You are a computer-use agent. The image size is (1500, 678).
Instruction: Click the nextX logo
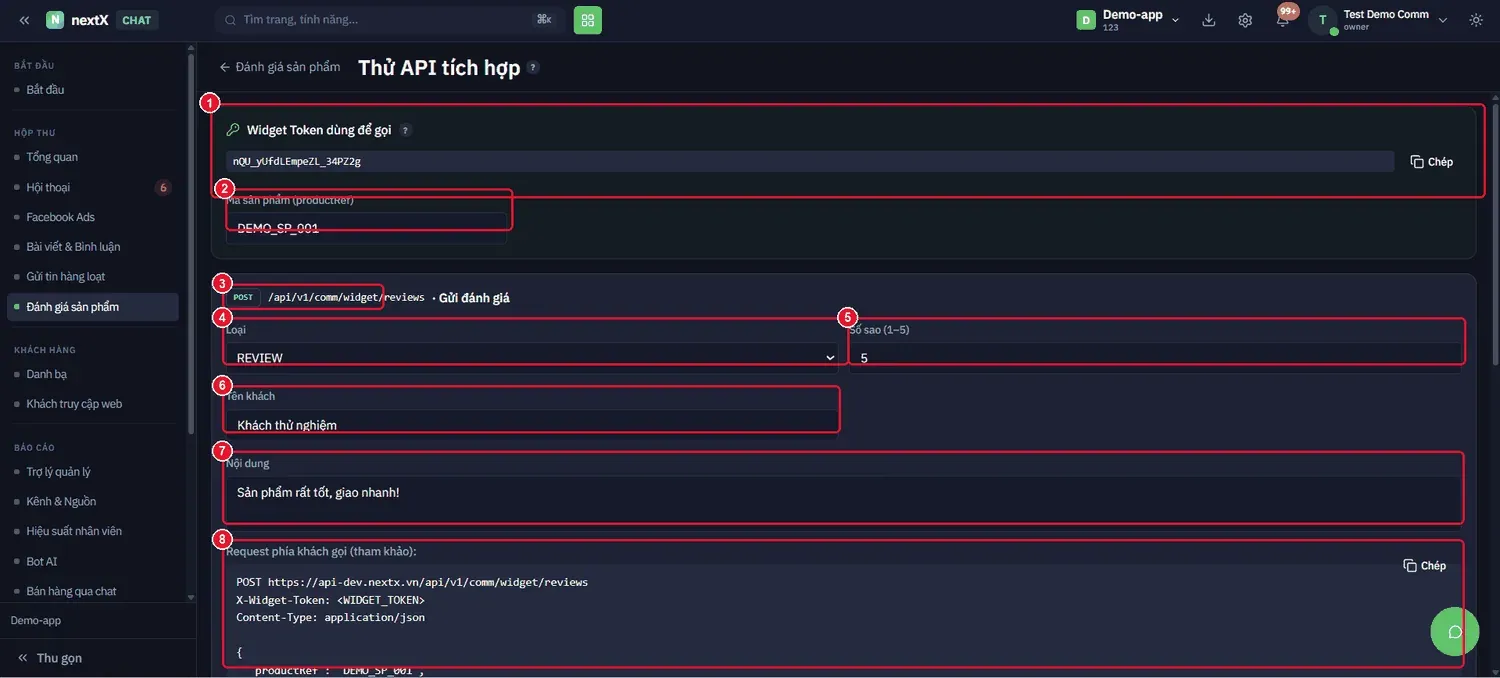point(77,20)
